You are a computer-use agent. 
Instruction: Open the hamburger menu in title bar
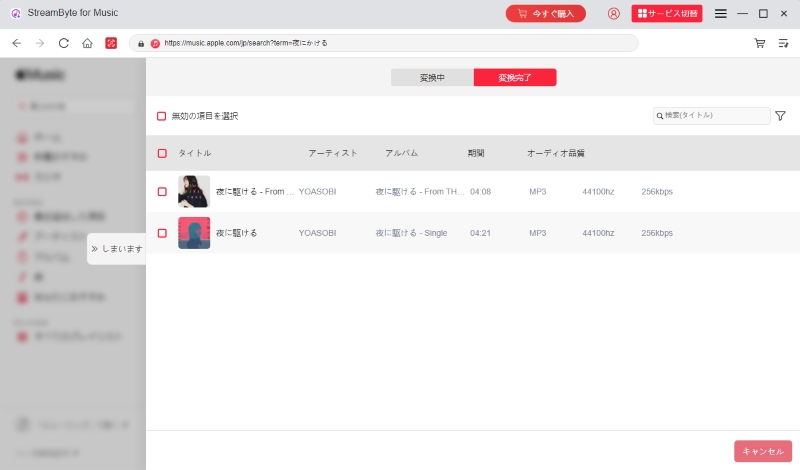coord(720,14)
